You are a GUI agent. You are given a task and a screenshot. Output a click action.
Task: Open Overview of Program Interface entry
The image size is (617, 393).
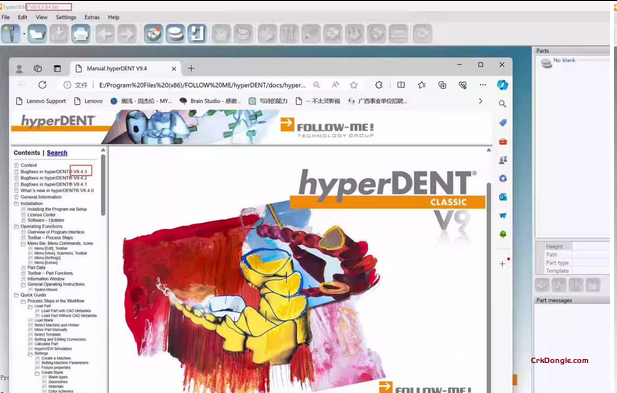56,232
